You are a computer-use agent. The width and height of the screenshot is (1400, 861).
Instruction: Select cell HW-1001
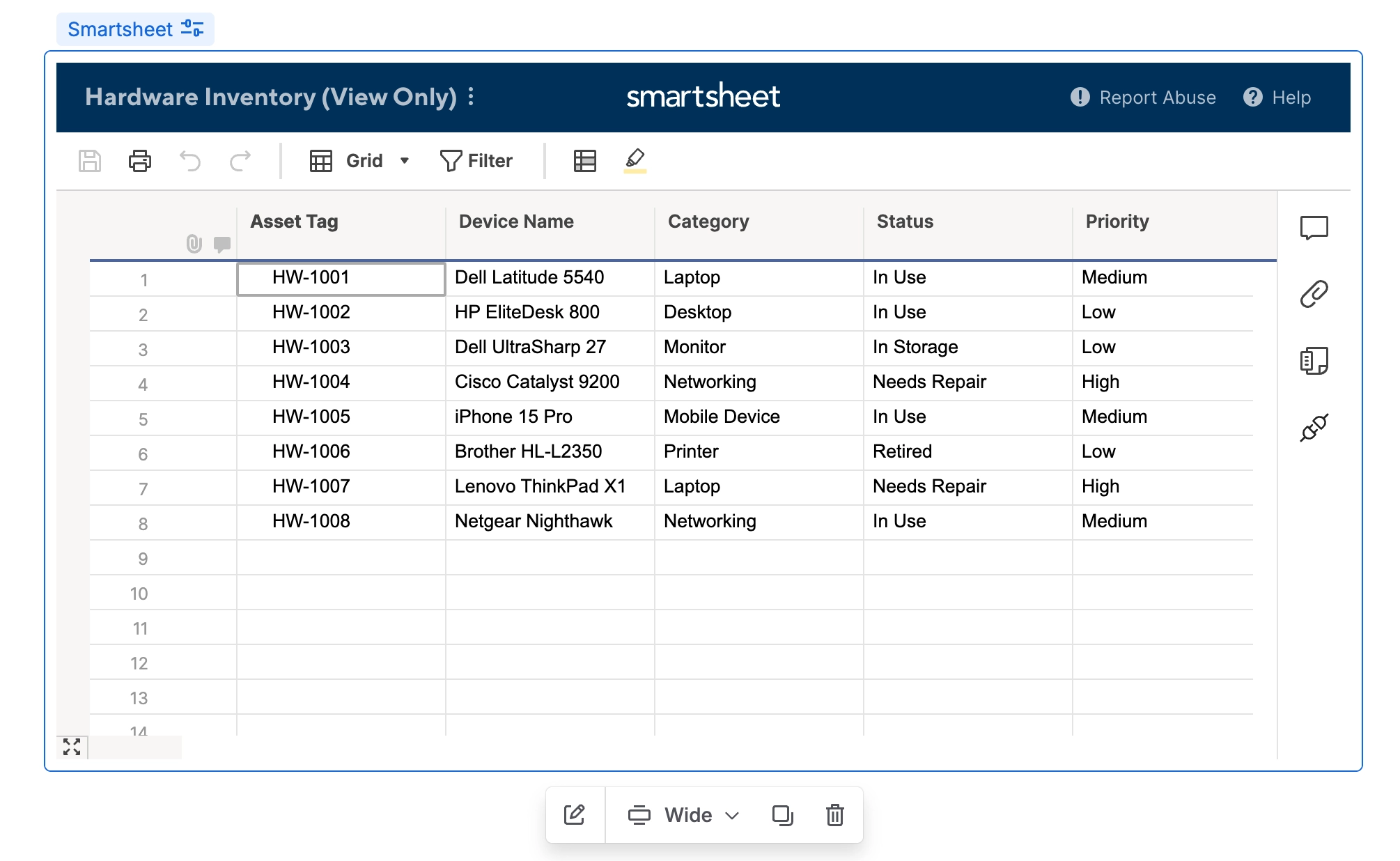pyautogui.click(x=341, y=279)
